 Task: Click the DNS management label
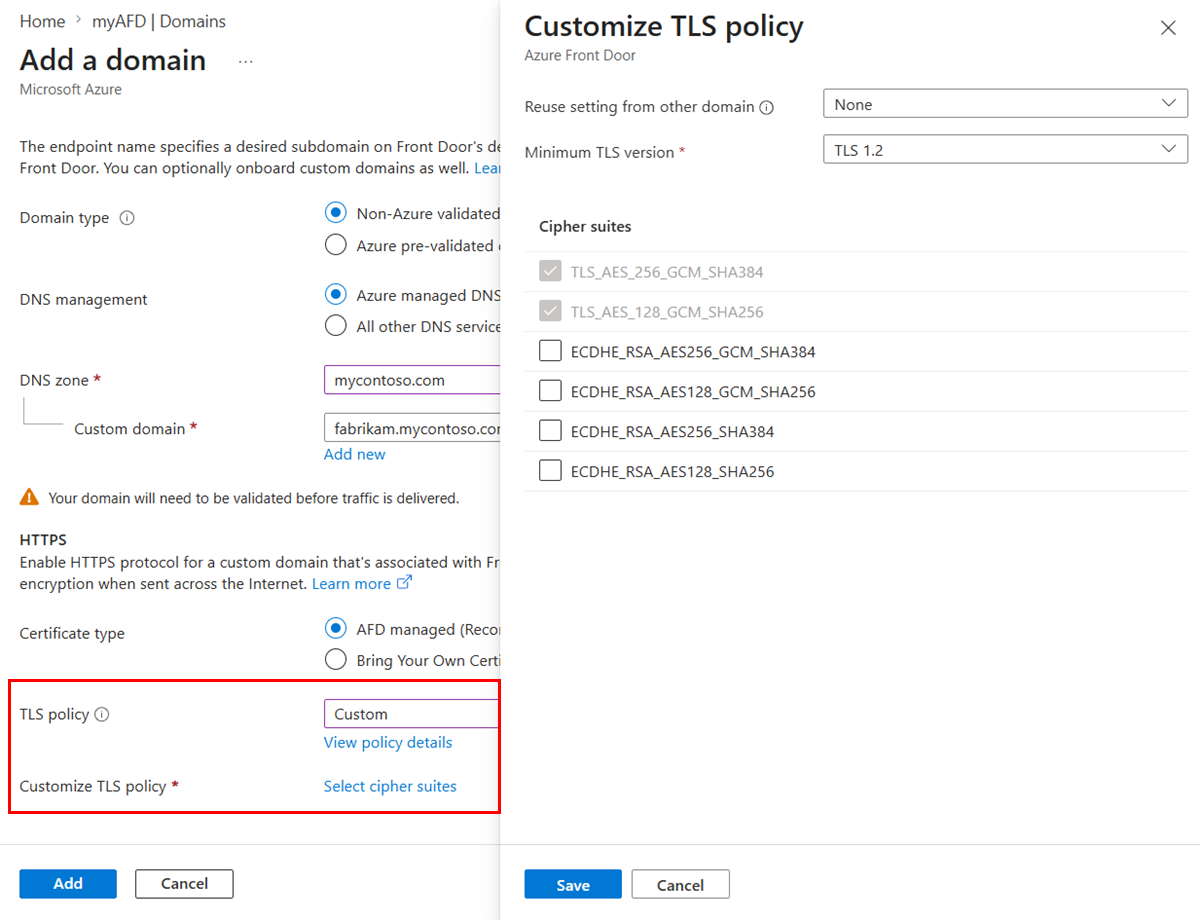[84, 300]
